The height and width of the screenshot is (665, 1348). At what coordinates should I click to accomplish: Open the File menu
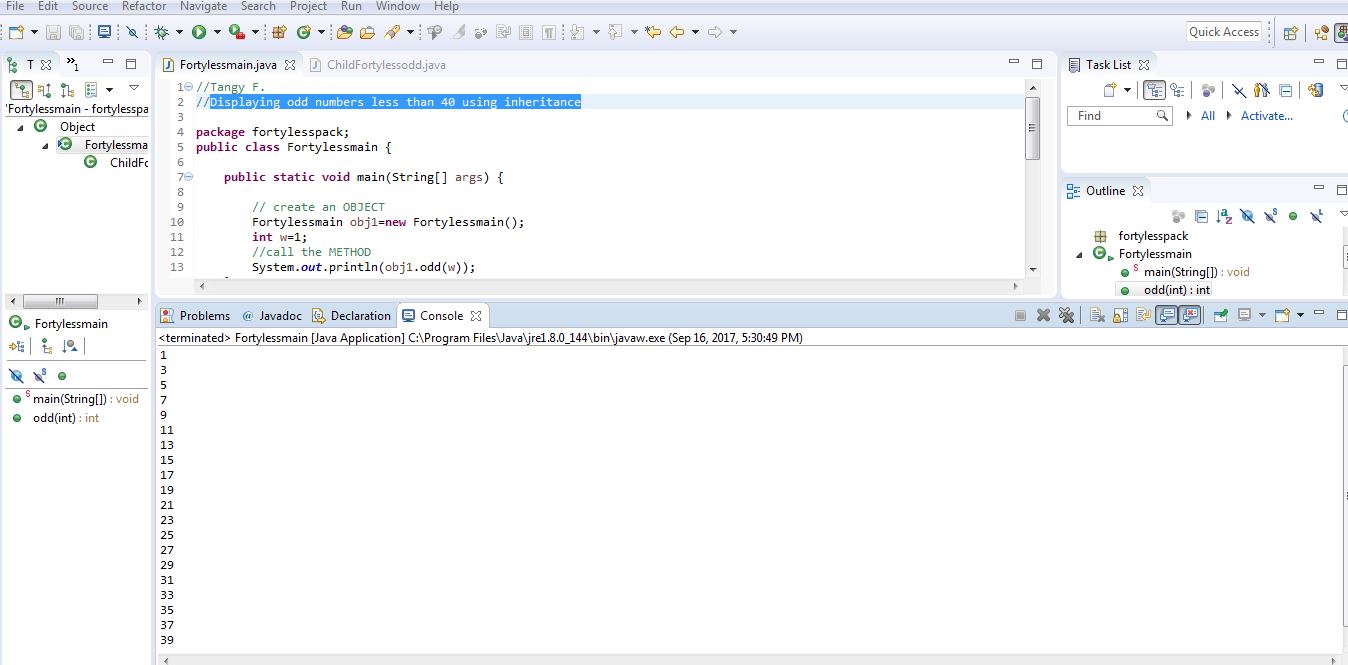pos(15,6)
